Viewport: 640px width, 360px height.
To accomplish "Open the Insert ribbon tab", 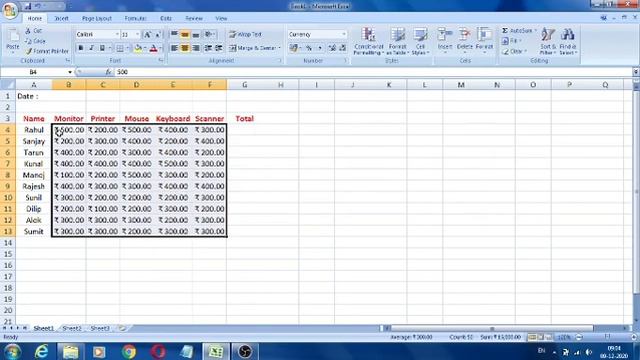I will click(x=61, y=18).
